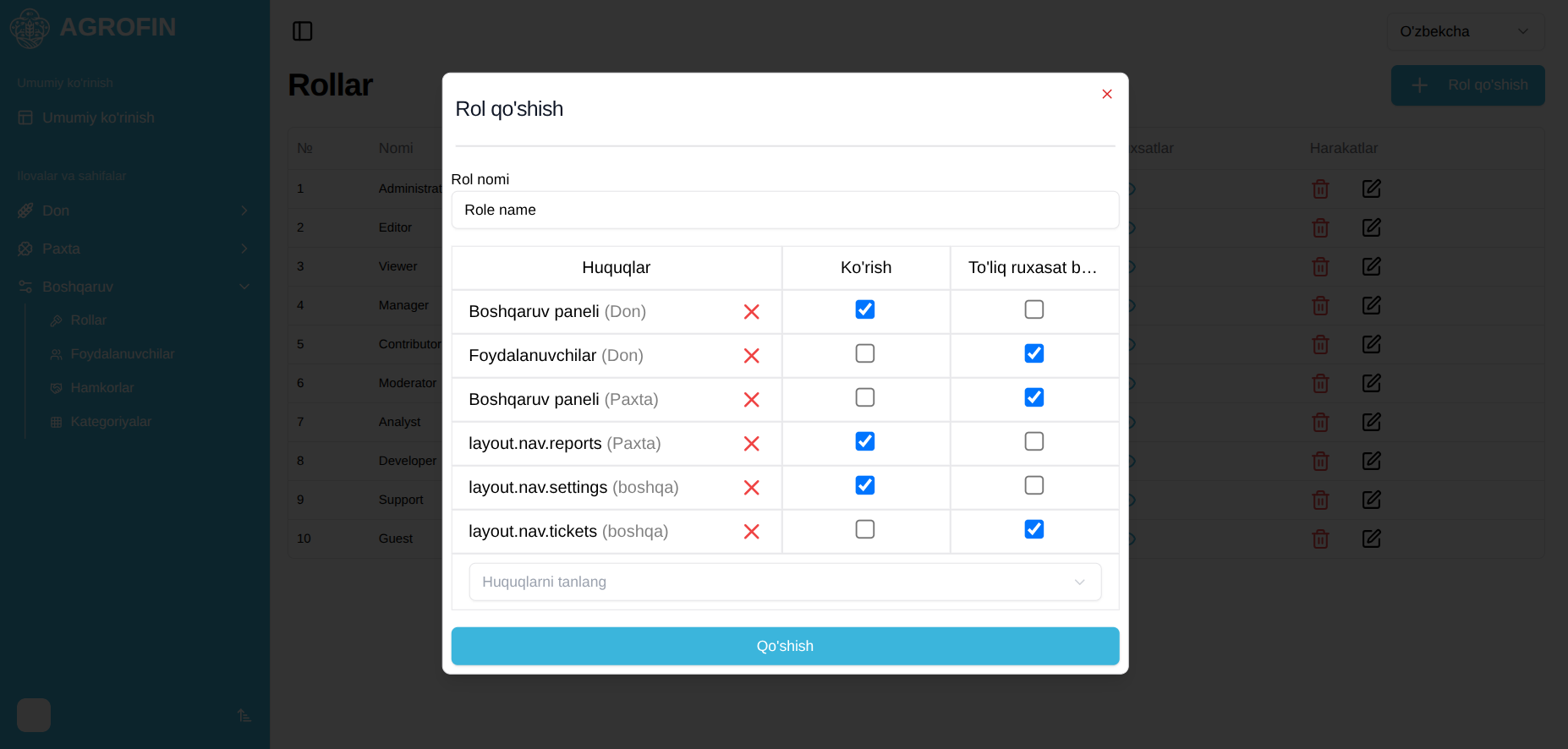Uncheck full permission for layout.nav.tickets (boshqa)
1568x749 pixels.
(1033, 529)
